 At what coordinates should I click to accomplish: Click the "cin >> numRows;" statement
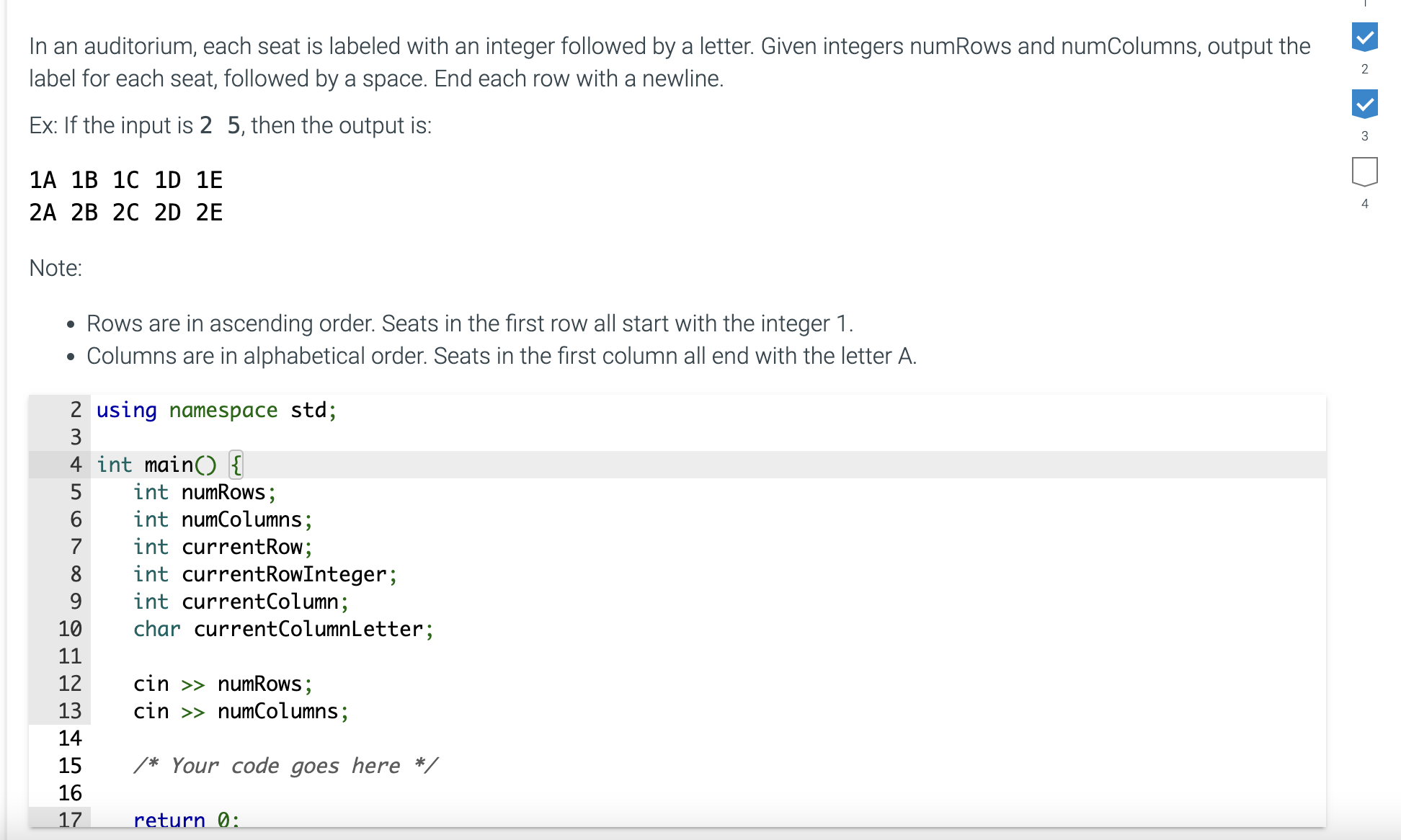223,684
